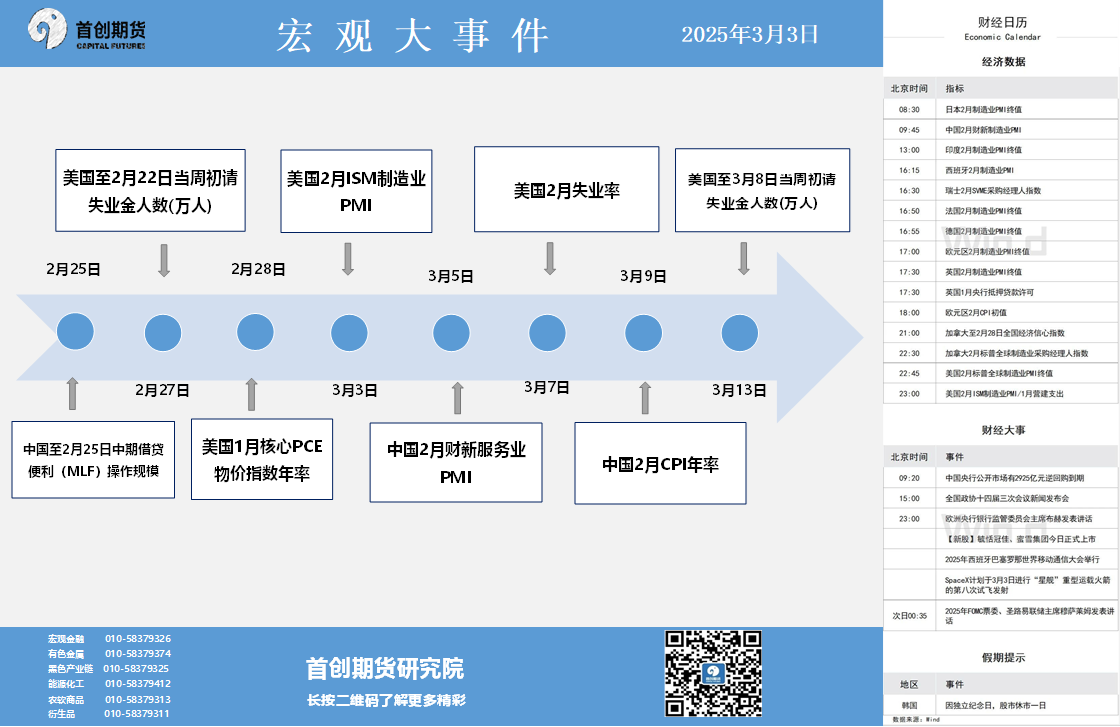Click the 全国政协十四届三次会议新闻发布会 event row
Screen dimensions: 1120x727
(1000, 498)
